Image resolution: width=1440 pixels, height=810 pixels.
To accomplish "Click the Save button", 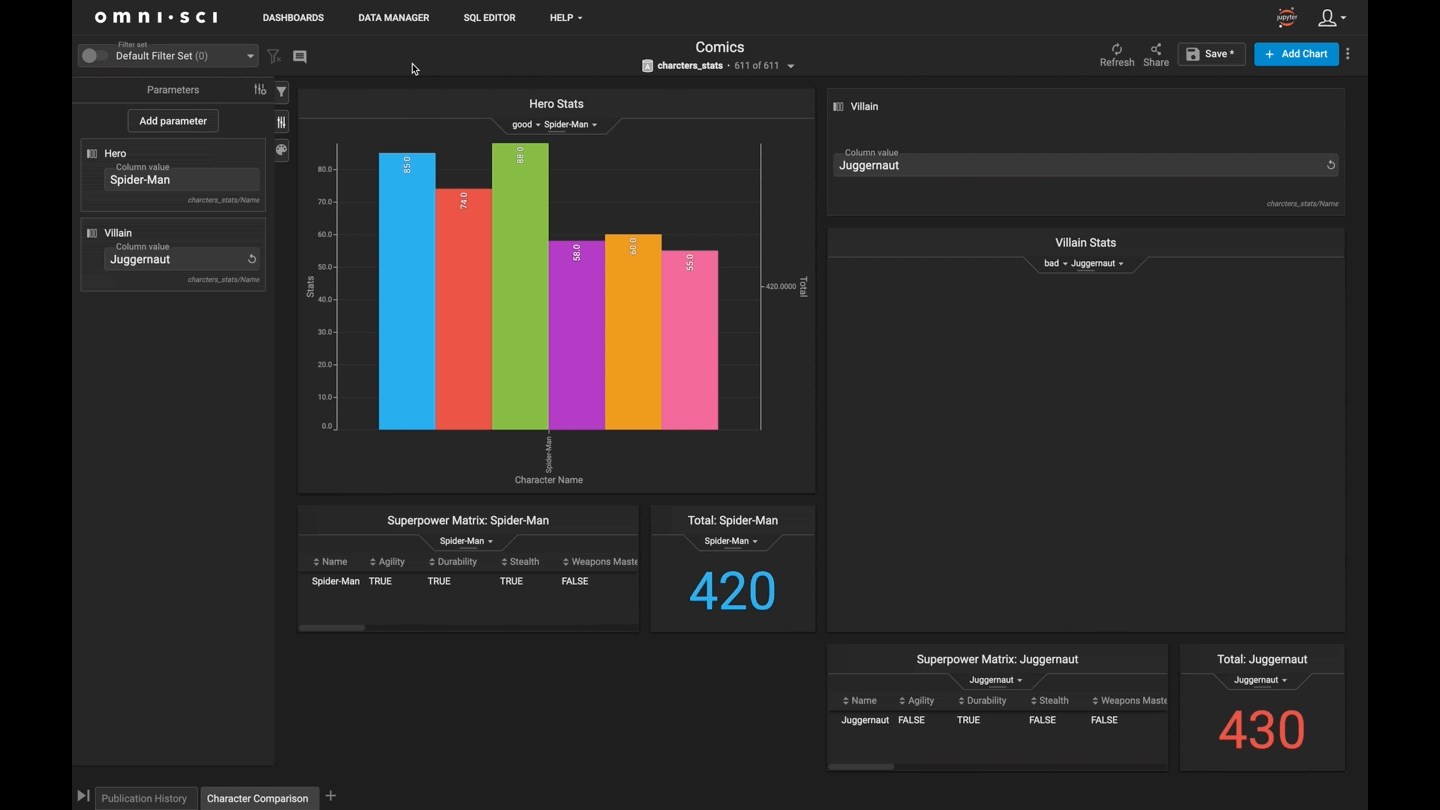I will (x=1211, y=54).
